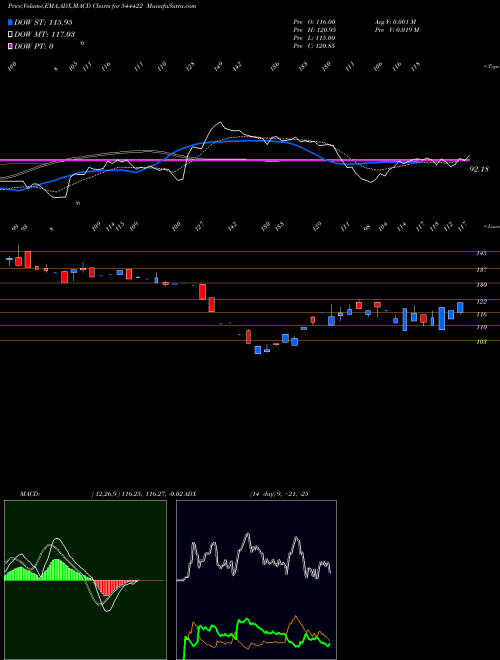Select the 'DOW PT: 0' legend text
500x660 pixels.
pos(34,46)
